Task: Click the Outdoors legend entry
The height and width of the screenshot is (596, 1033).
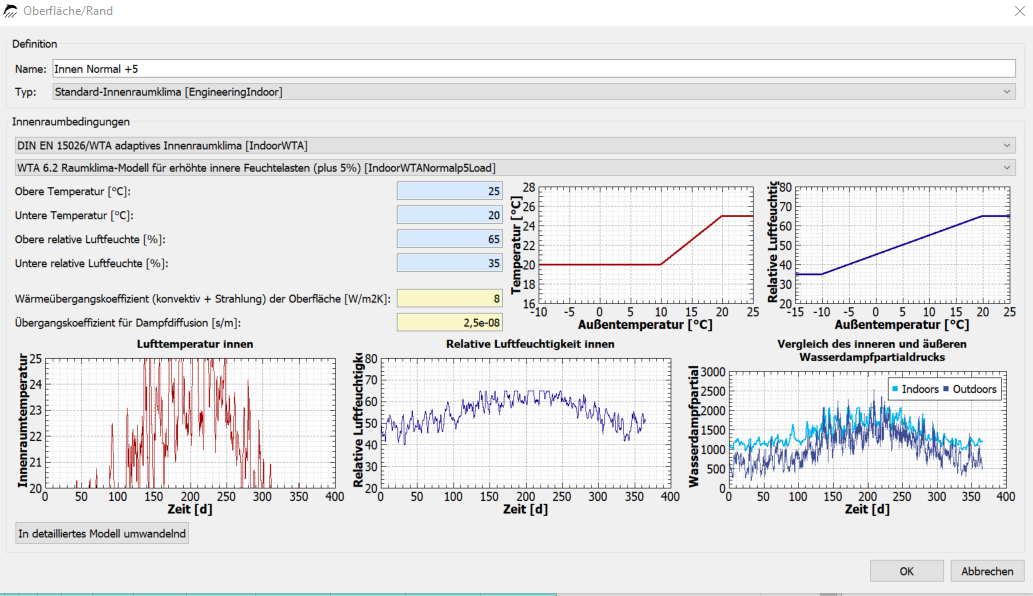Action: pyautogui.click(x=970, y=389)
